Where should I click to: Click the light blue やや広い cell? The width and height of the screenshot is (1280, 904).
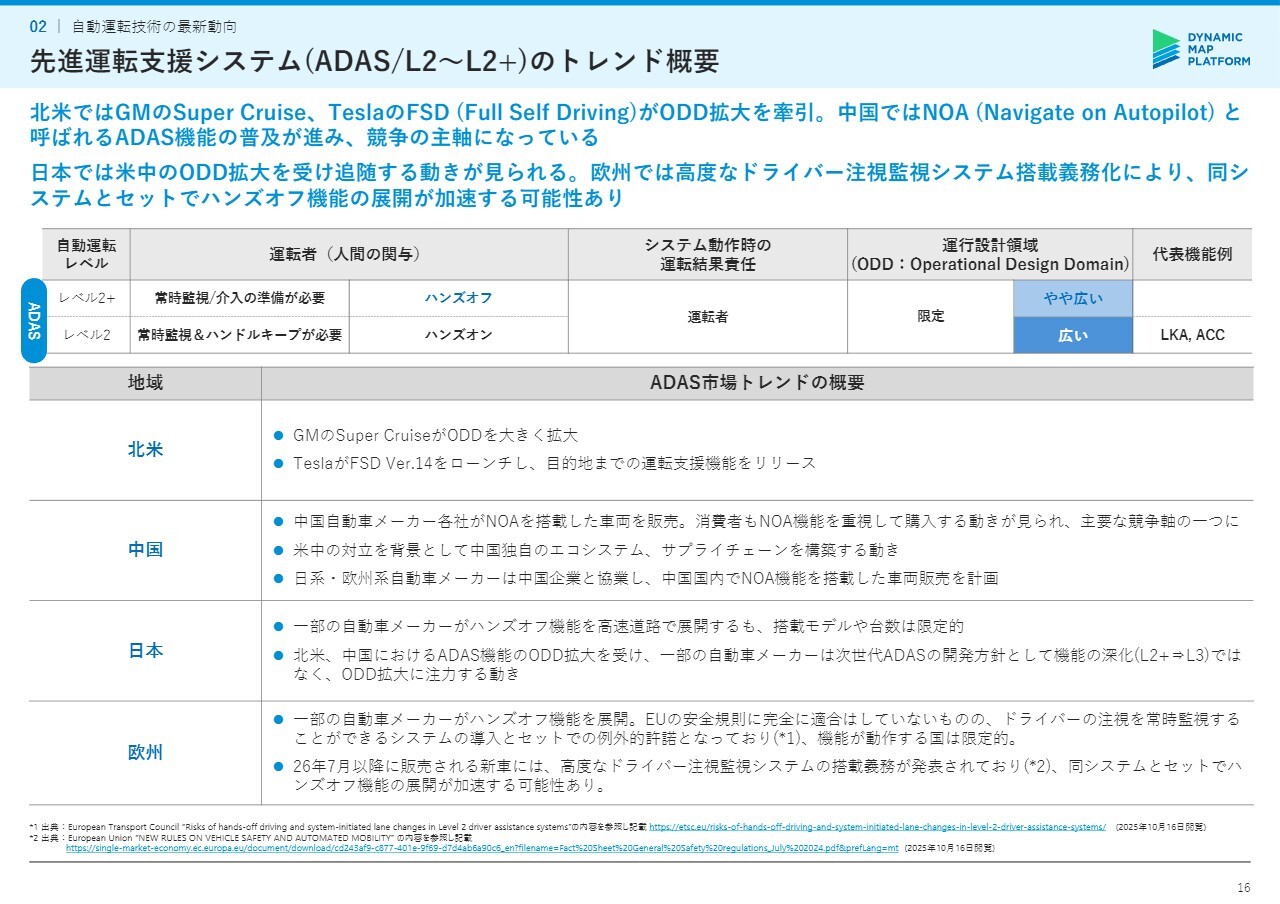pyautogui.click(x=1073, y=298)
